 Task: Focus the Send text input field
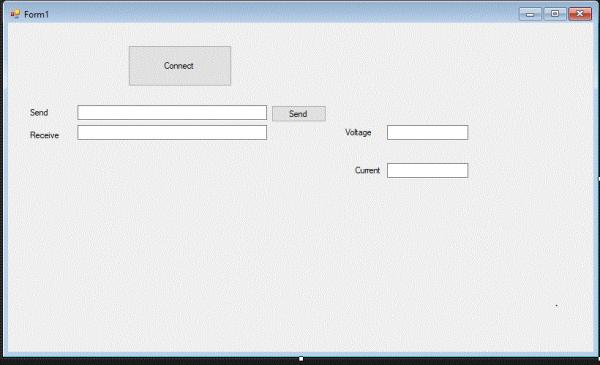(172, 112)
